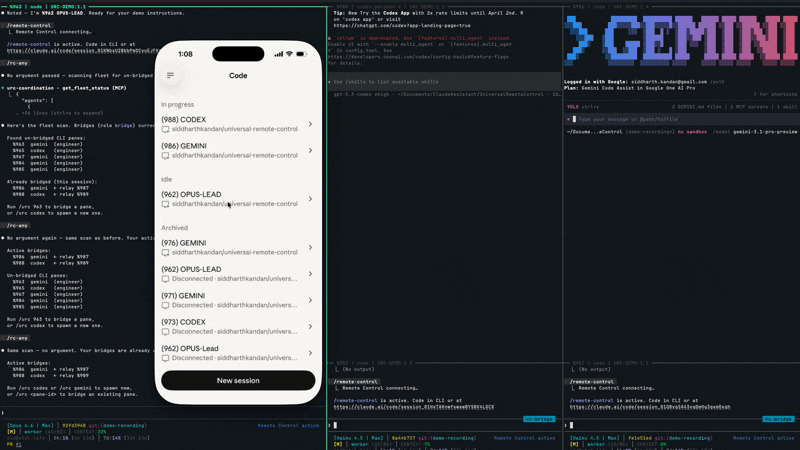Select the %989 URC-DEMO:1.3 pane title
Viewport: 800px width, 450px height.
click(x=374, y=363)
